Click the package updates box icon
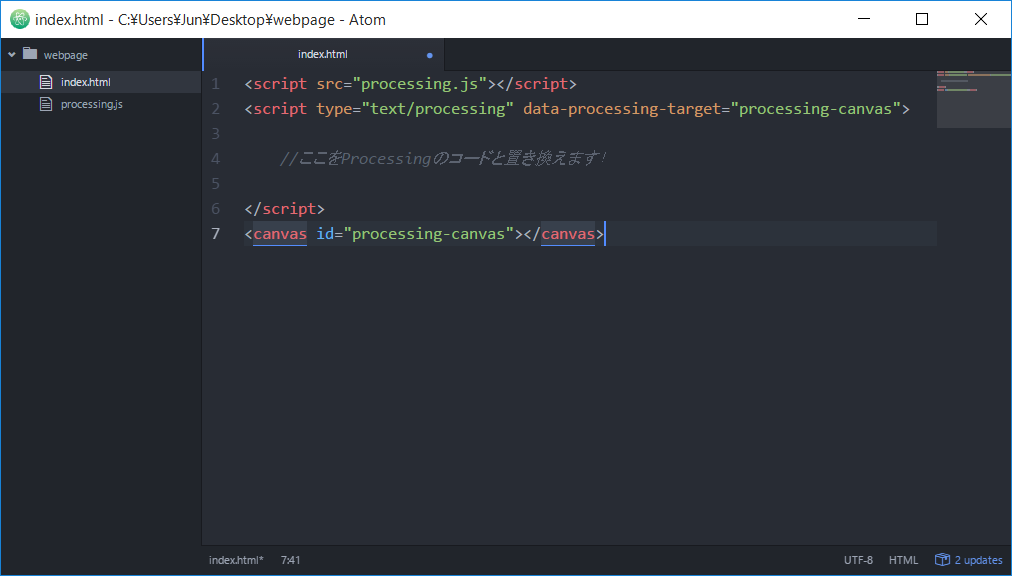Screen dimensions: 1012x576 (942, 560)
